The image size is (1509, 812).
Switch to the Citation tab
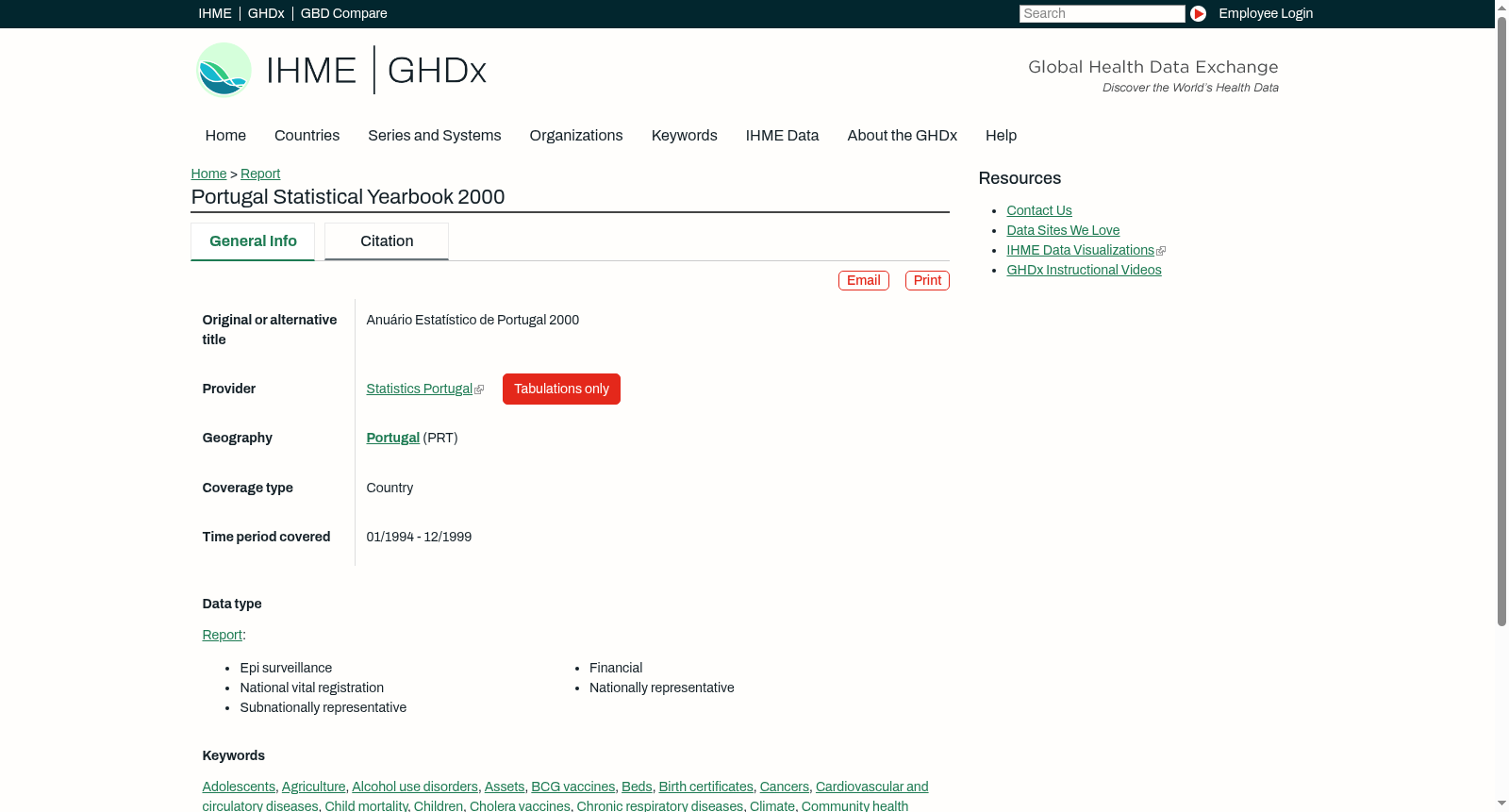pos(387,241)
